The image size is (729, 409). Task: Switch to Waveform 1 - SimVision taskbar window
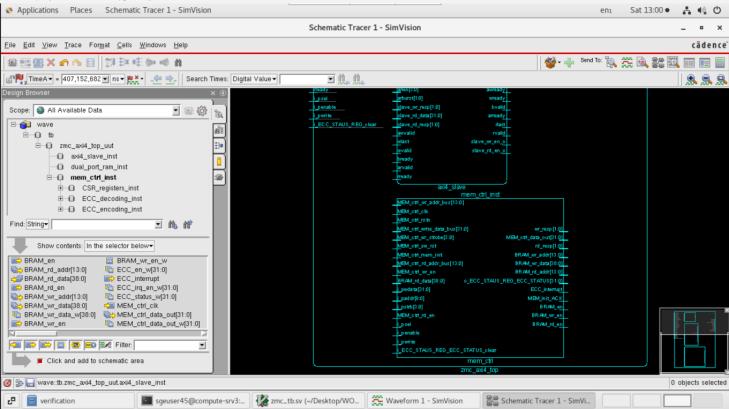(x=424, y=401)
